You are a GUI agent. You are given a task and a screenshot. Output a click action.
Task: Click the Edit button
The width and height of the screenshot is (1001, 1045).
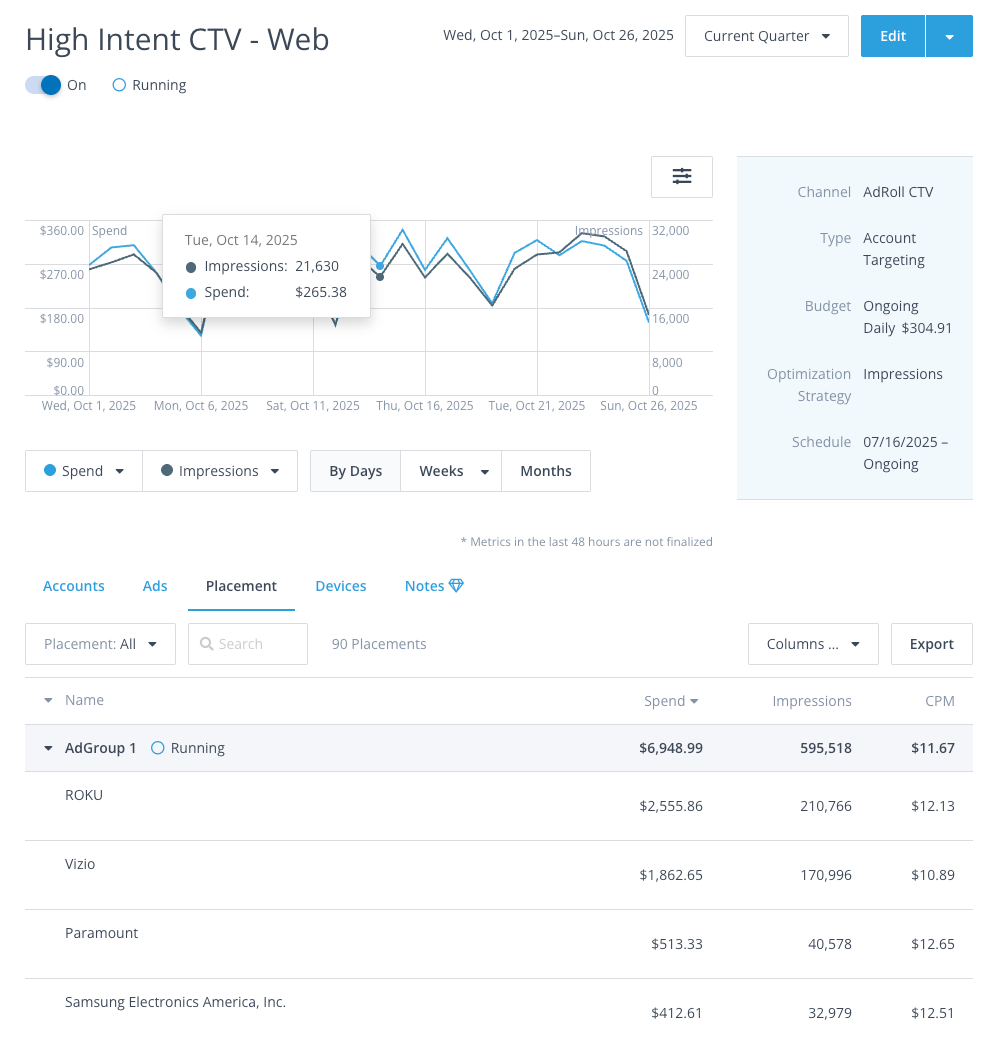892,36
